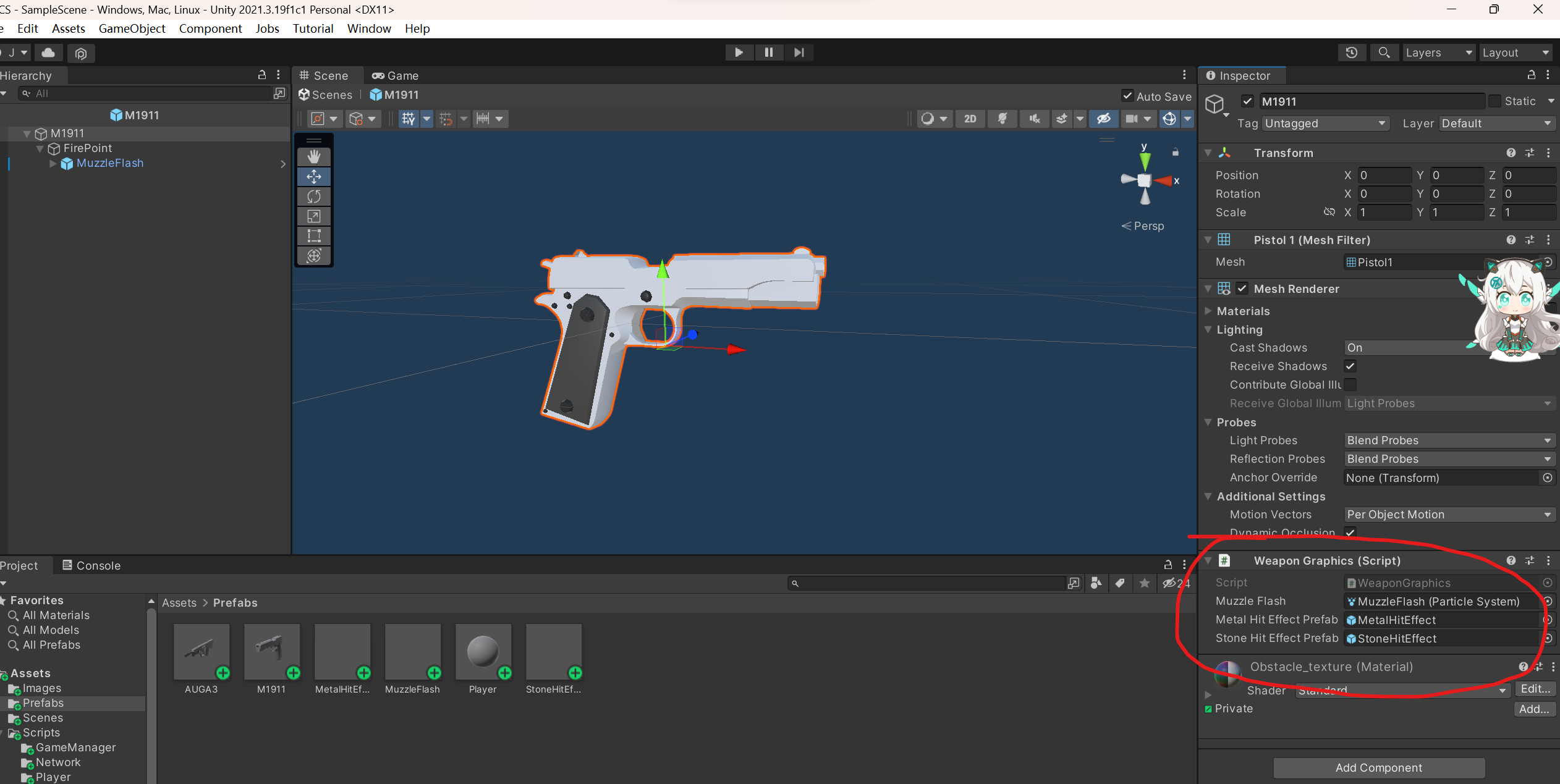This screenshot has height=784, width=1560.
Task: Select the combined Transform tool
Action: (x=314, y=256)
